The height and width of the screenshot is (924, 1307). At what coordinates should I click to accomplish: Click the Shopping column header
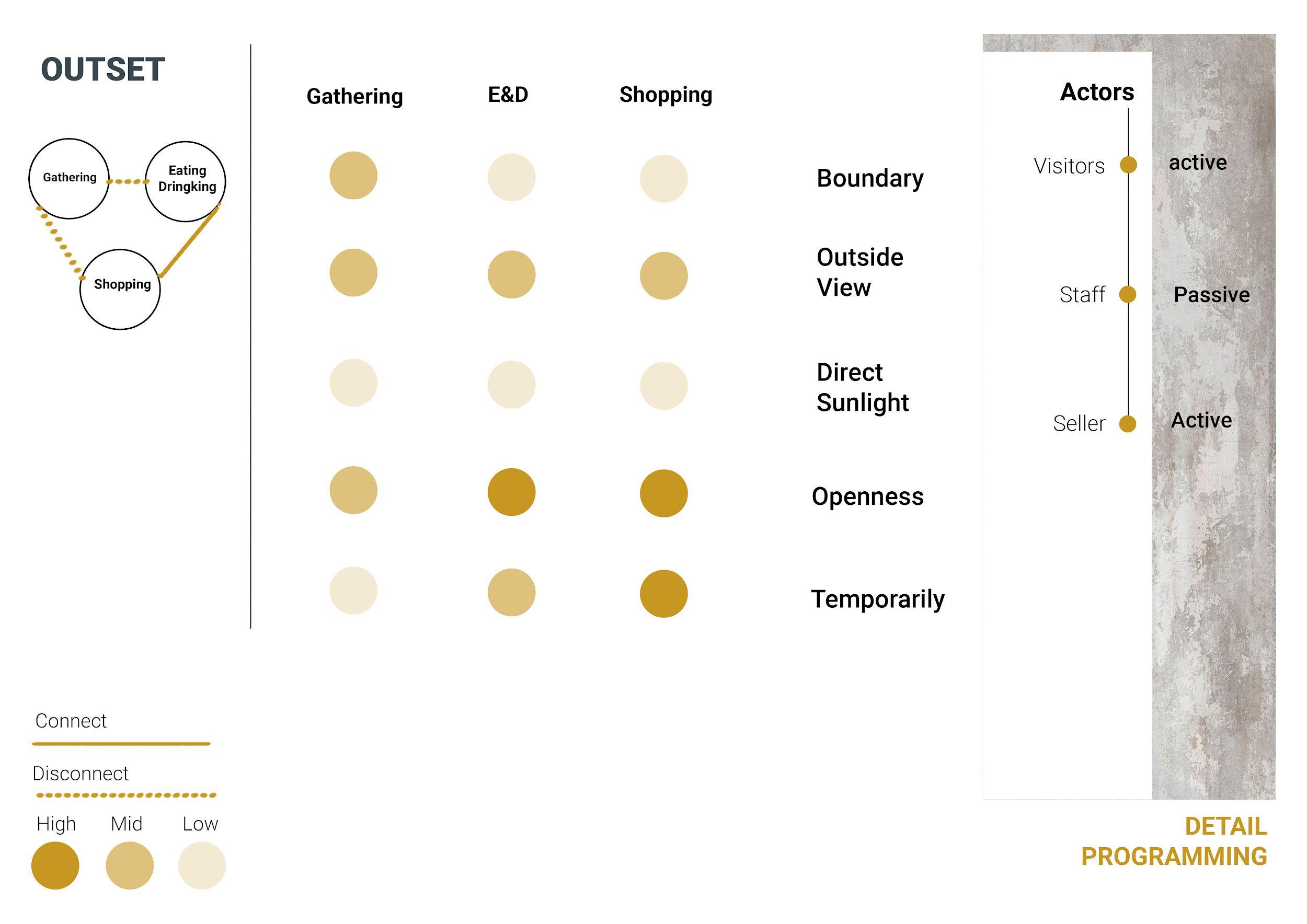(x=666, y=95)
